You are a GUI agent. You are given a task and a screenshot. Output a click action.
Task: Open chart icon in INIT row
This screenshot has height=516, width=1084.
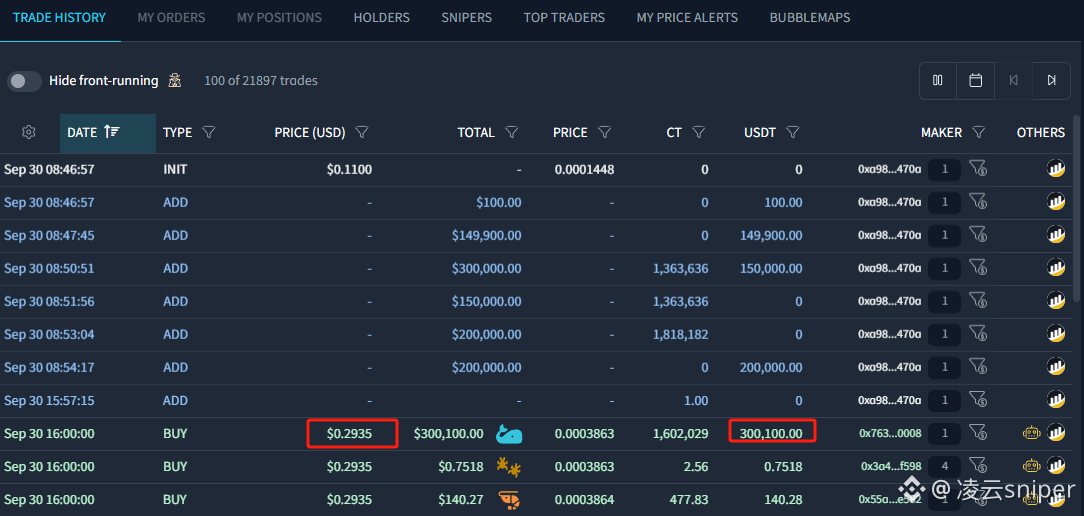1056,169
